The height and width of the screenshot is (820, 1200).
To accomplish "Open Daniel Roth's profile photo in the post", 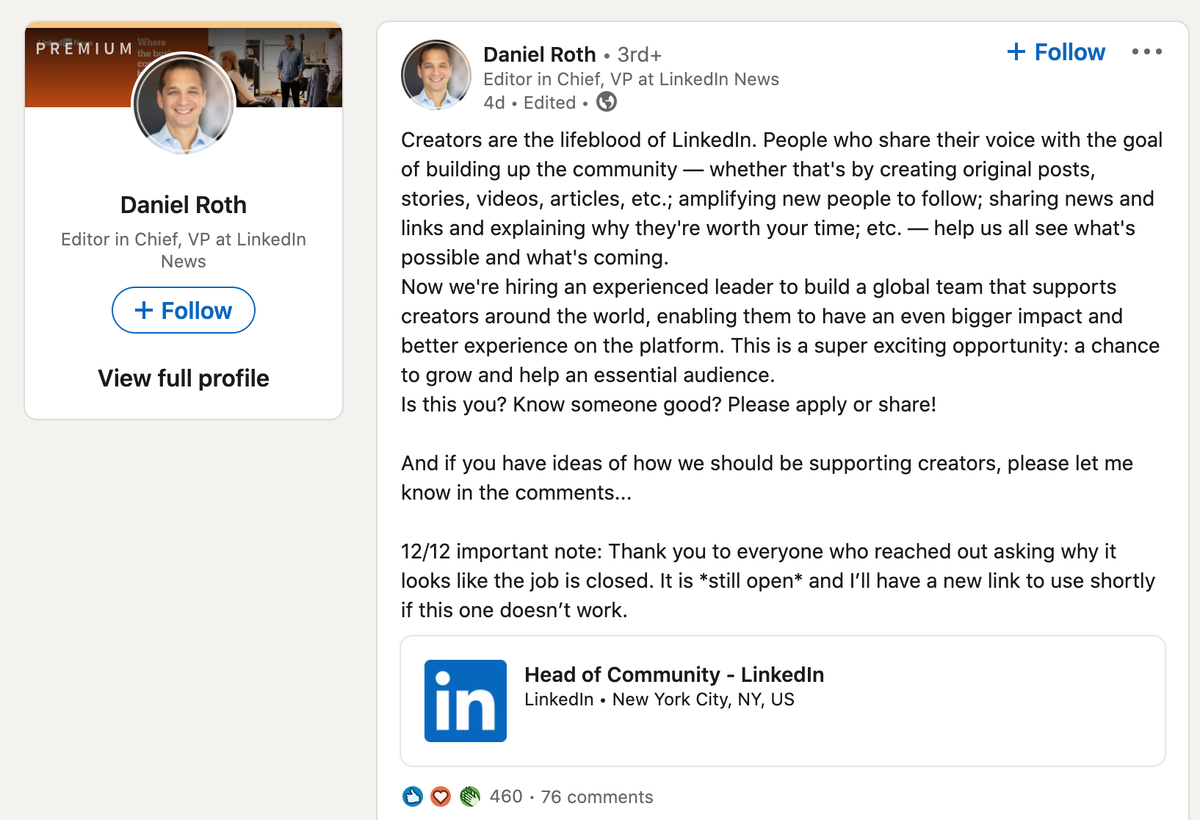I will [436, 75].
